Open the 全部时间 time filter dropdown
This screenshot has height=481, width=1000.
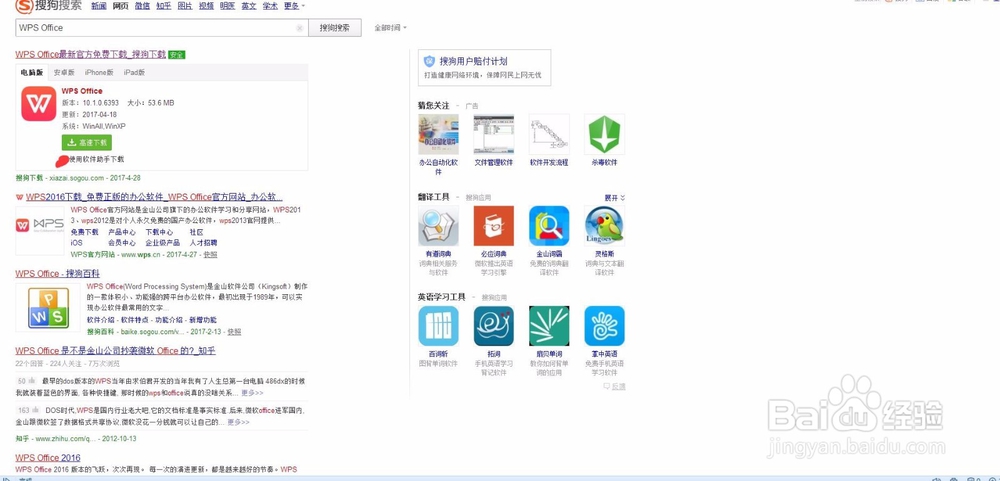390,28
